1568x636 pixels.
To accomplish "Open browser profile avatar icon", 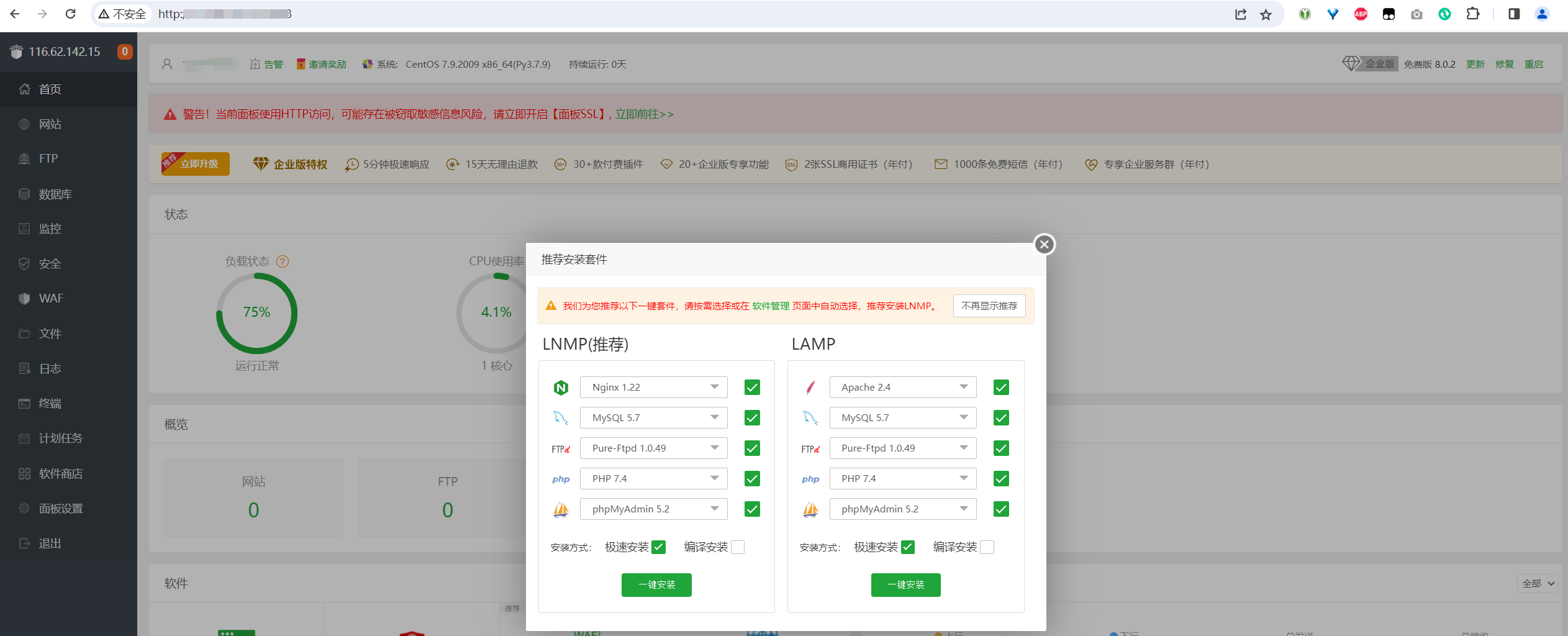I will tap(1541, 14).
